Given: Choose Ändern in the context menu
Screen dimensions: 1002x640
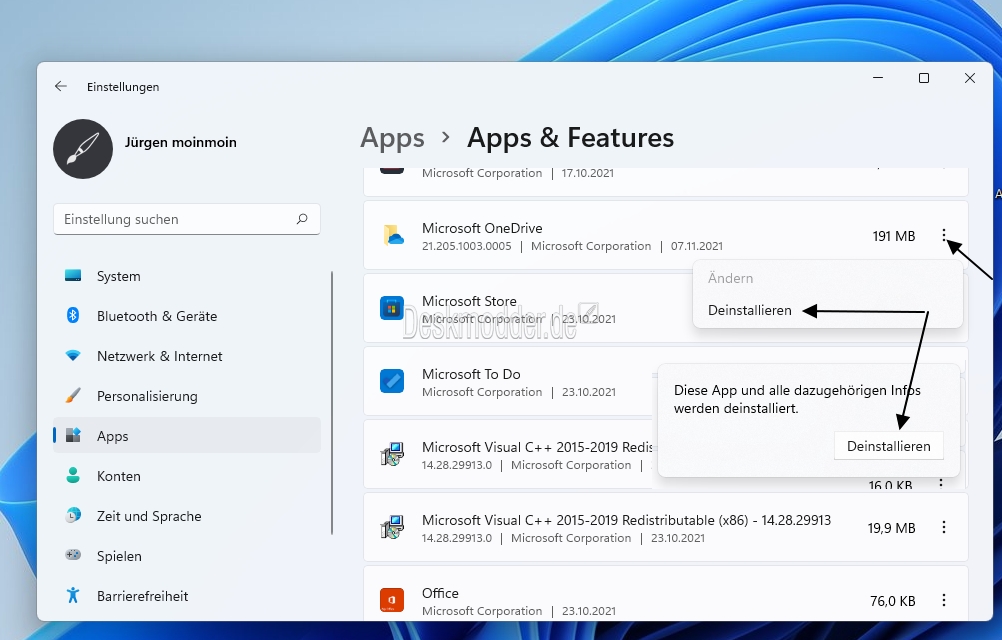Looking at the screenshot, I should click(x=730, y=278).
